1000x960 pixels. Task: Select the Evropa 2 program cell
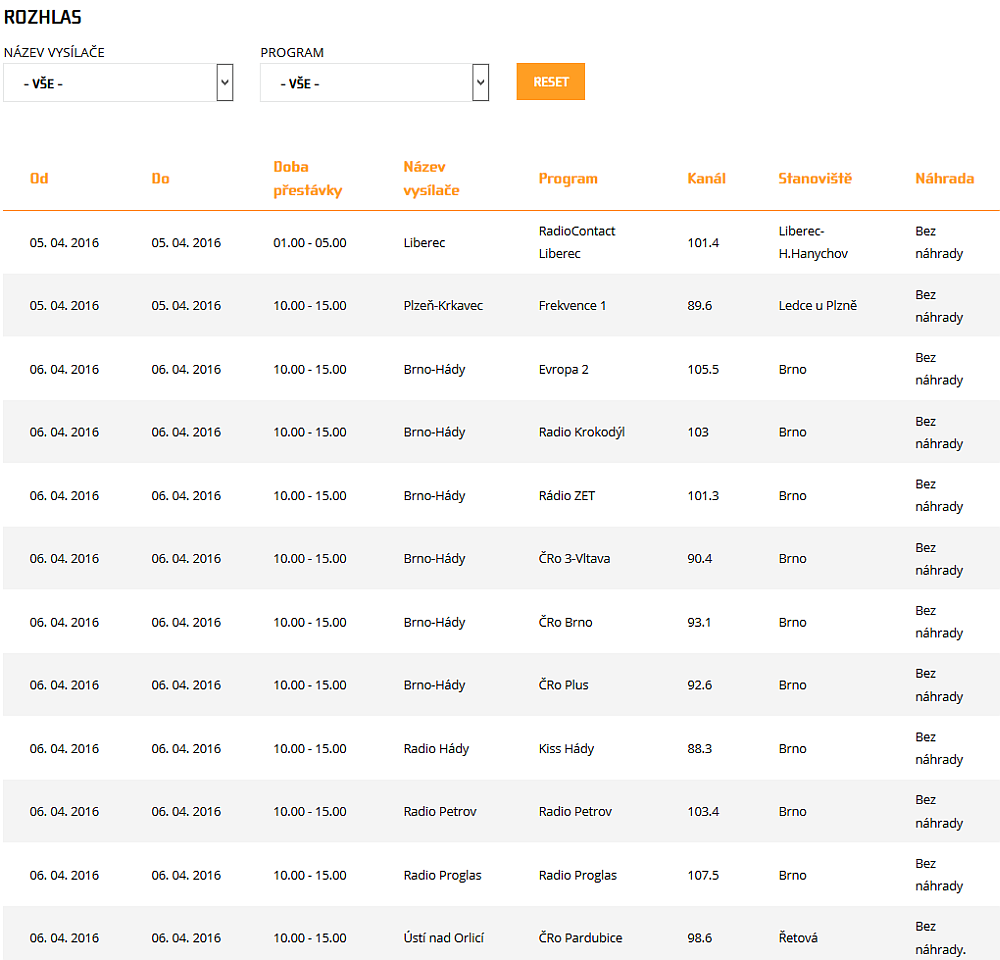pyautogui.click(x=563, y=370)
